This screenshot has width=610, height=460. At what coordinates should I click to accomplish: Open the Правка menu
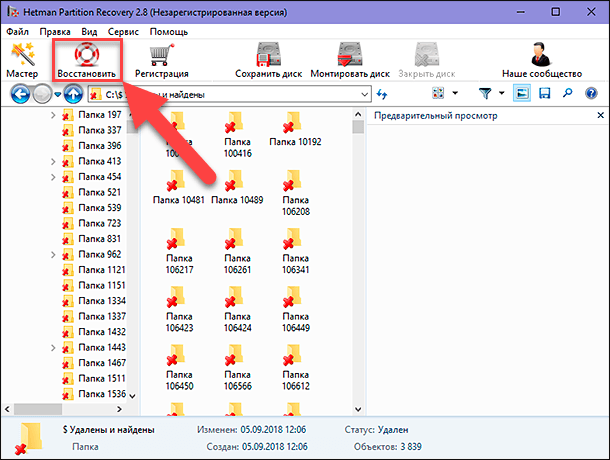click(x=55, y=32)
